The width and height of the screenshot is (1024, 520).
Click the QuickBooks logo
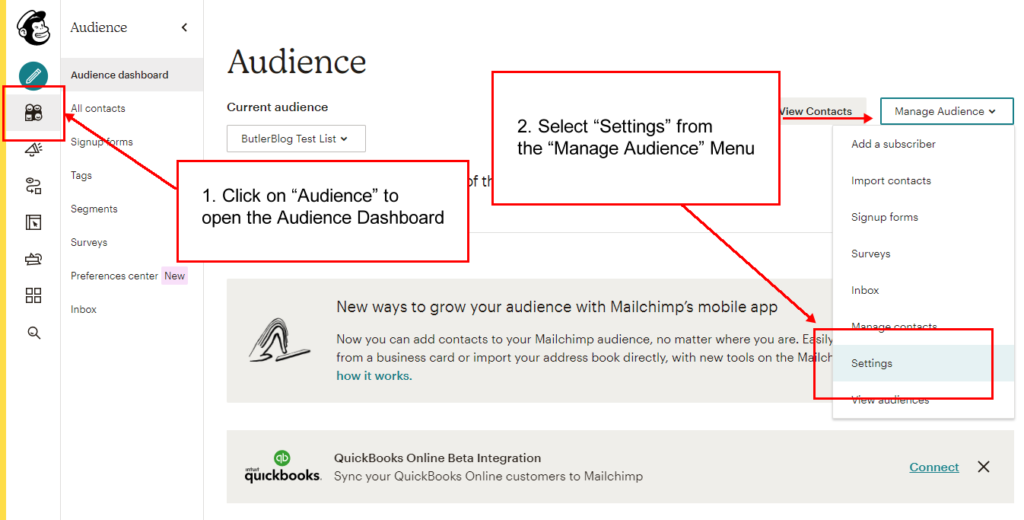coord(282,466)
